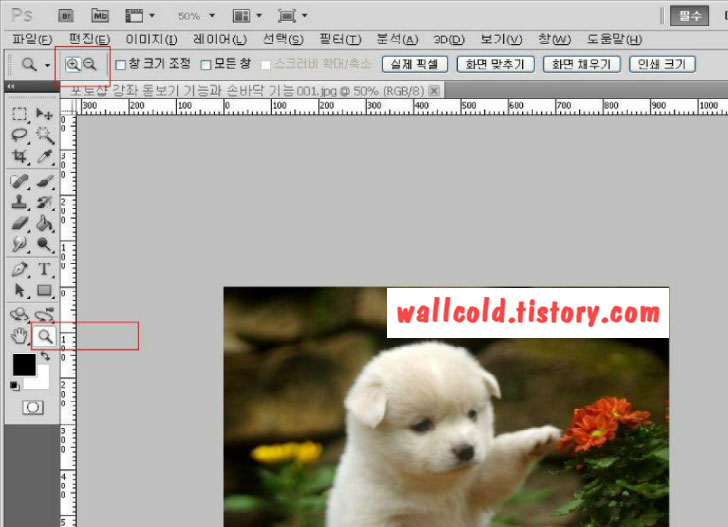The height and width of the screenshot is (527, 728).
Task: Open the 이미지(I) menu
Action: (151, 39)
